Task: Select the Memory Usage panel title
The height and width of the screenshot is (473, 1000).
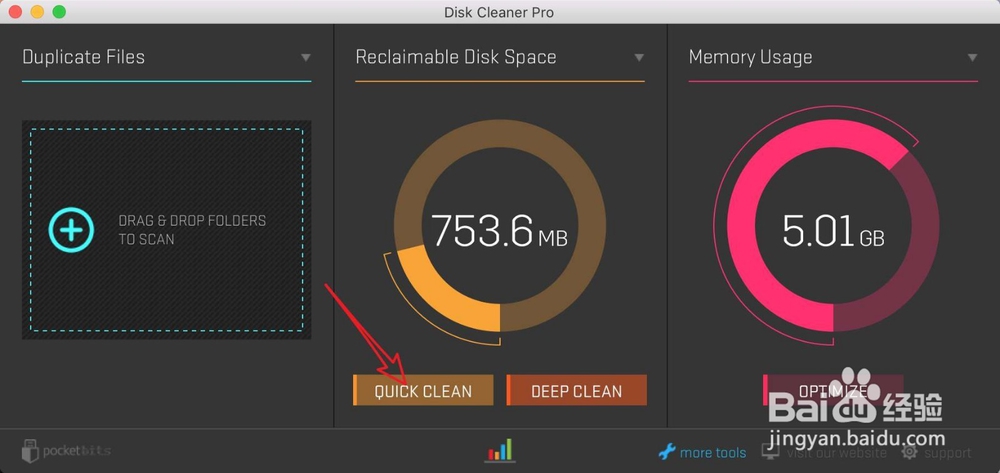Action: (x=750, y=57)
